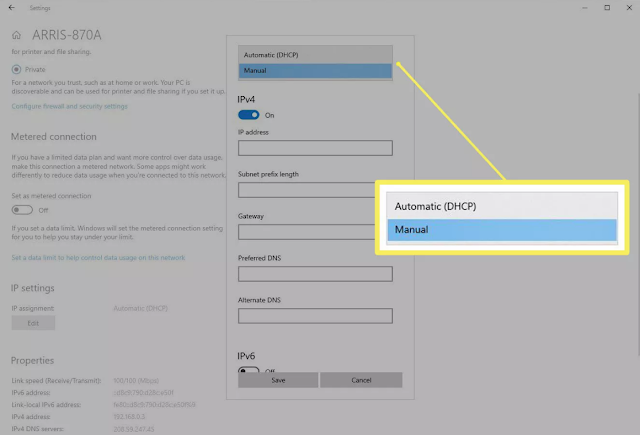Close the Settings window
The height and width of the screenshot is (435, 640).
pyautogui.click(x=629, y=8)
